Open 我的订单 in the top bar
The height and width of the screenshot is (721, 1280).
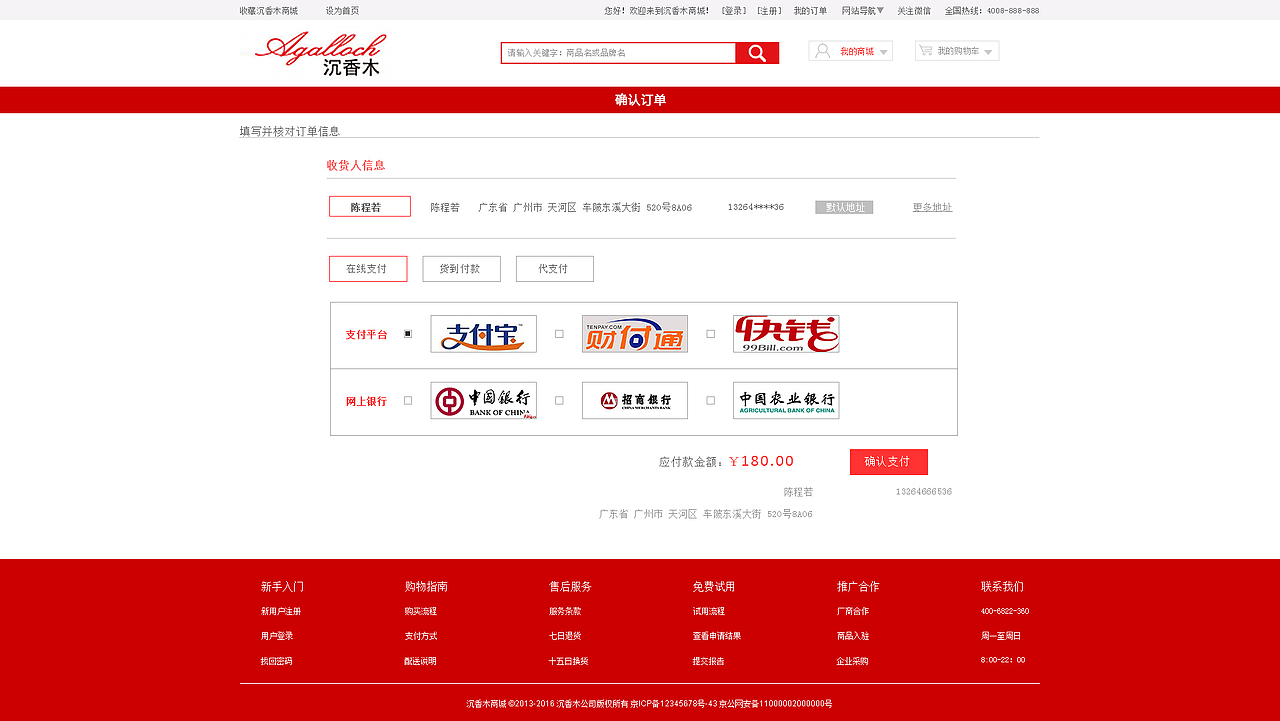coord(810,10)
